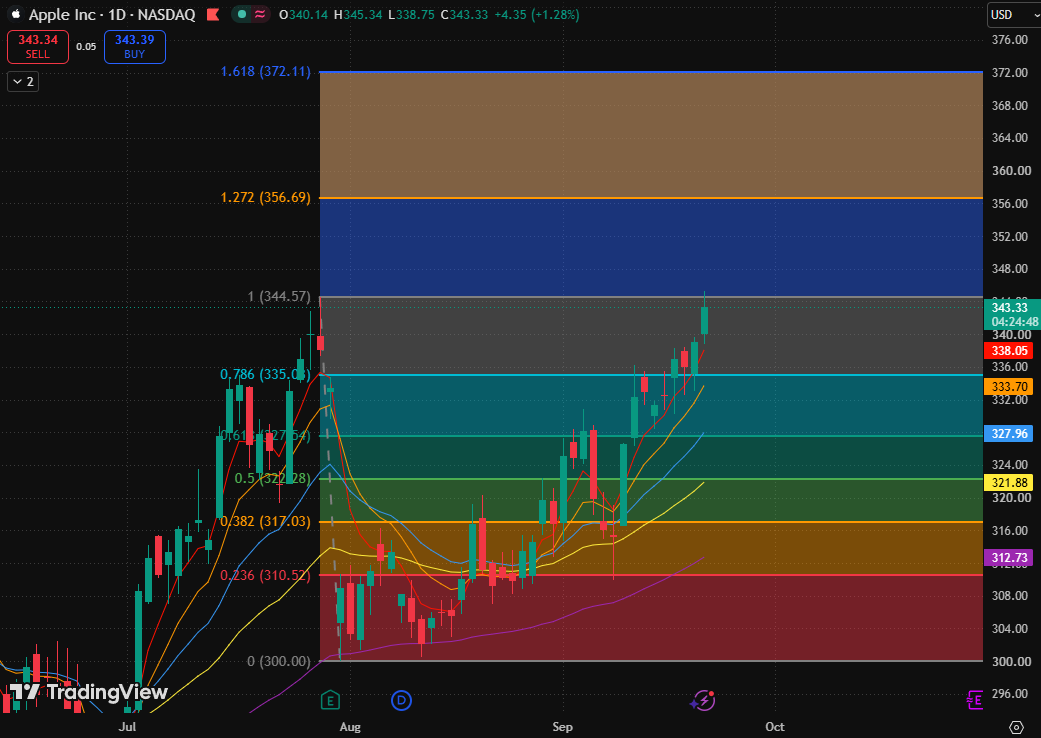The width and height of the screenshot is (1041, 738).
Task: Click the orange 333.70 price tag
Action: click(x=1009, y=386)
